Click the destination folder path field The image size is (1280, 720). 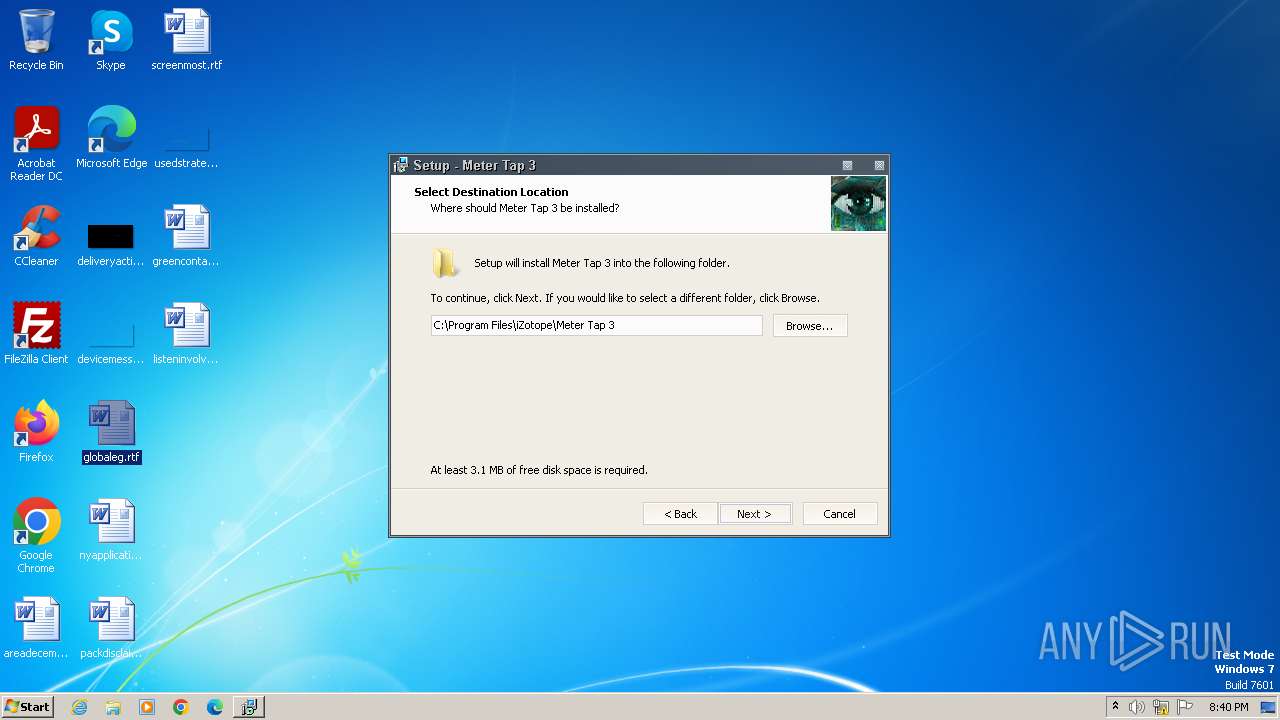tap(596, 326)
